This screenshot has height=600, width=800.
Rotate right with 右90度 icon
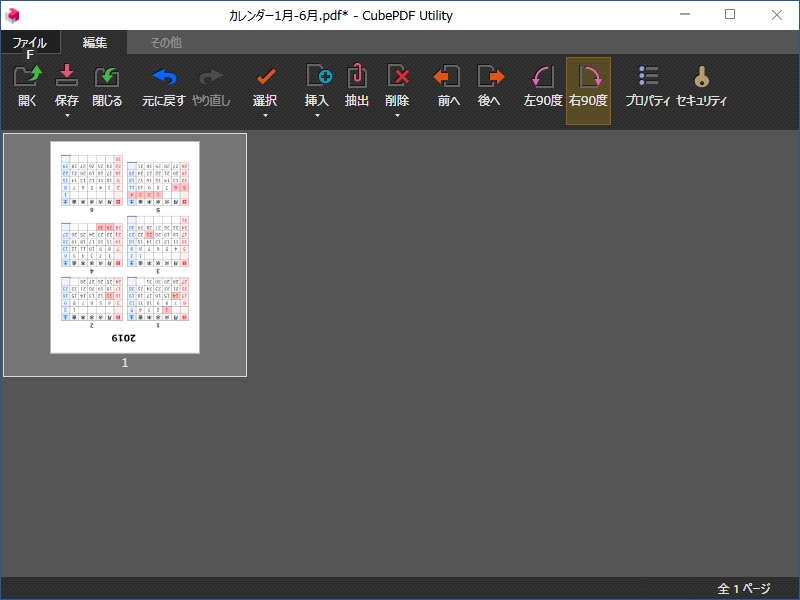click(589, 77)
